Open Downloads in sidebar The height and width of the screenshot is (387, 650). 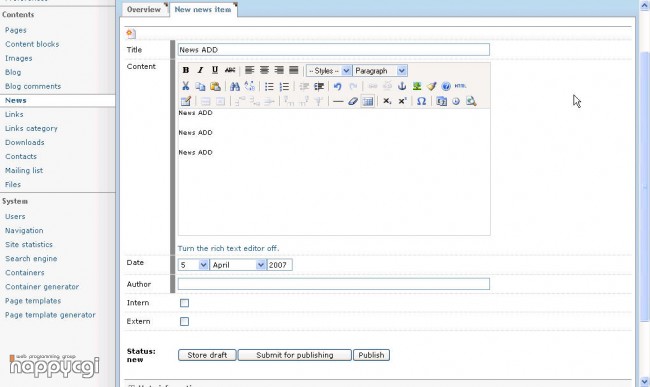point(24,143)
